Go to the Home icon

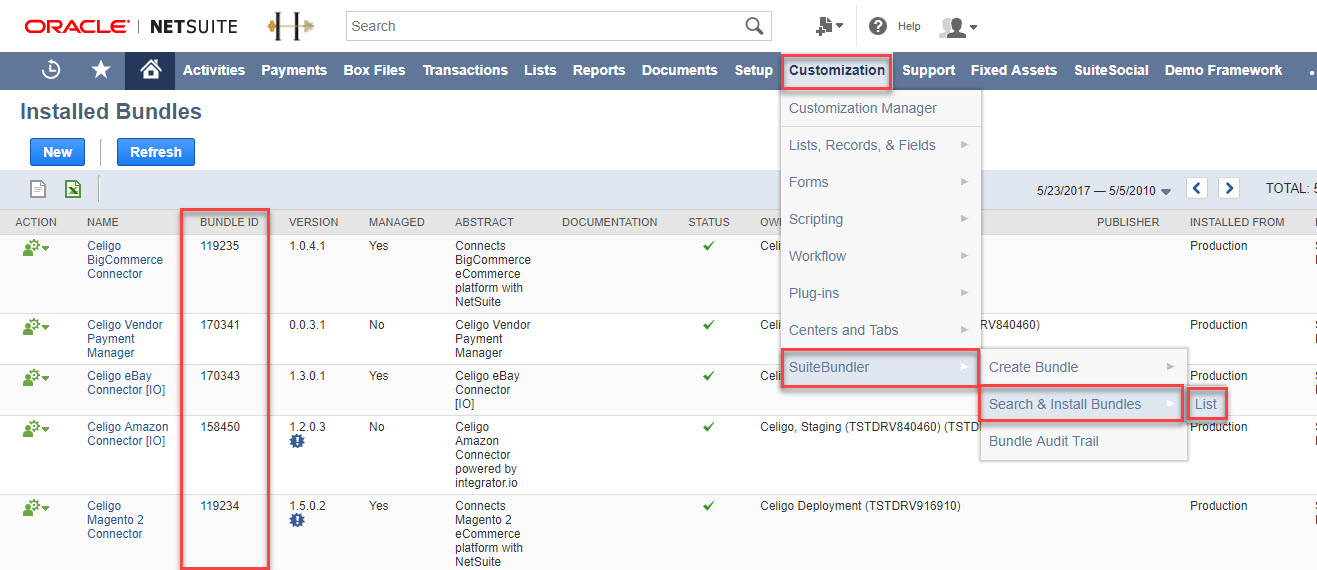tap(150, 70)
